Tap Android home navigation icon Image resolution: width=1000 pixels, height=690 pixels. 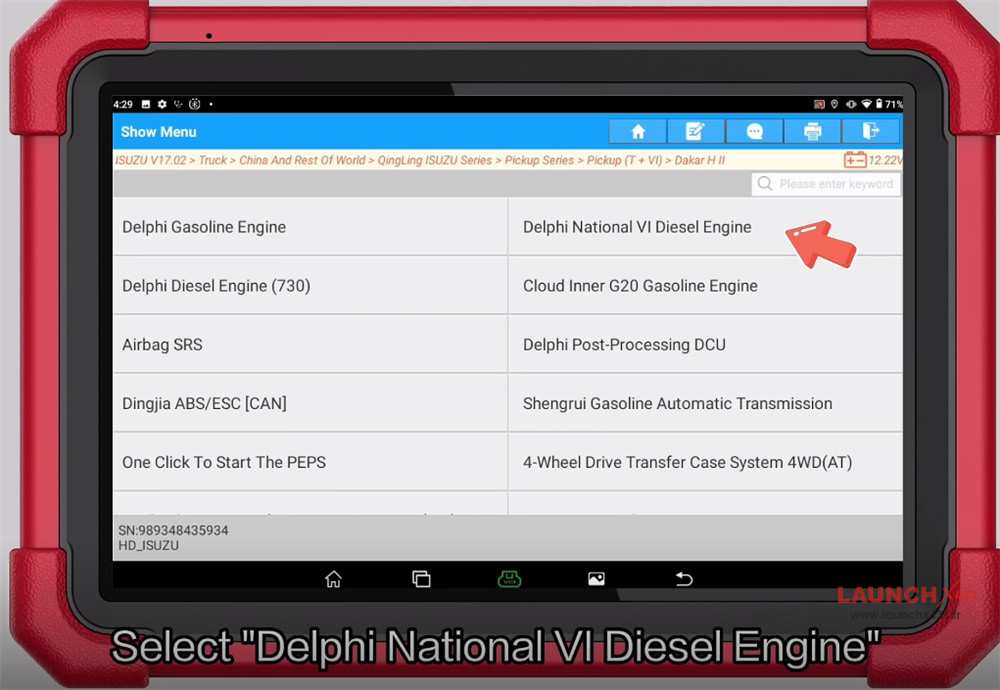tap(333, 579)
